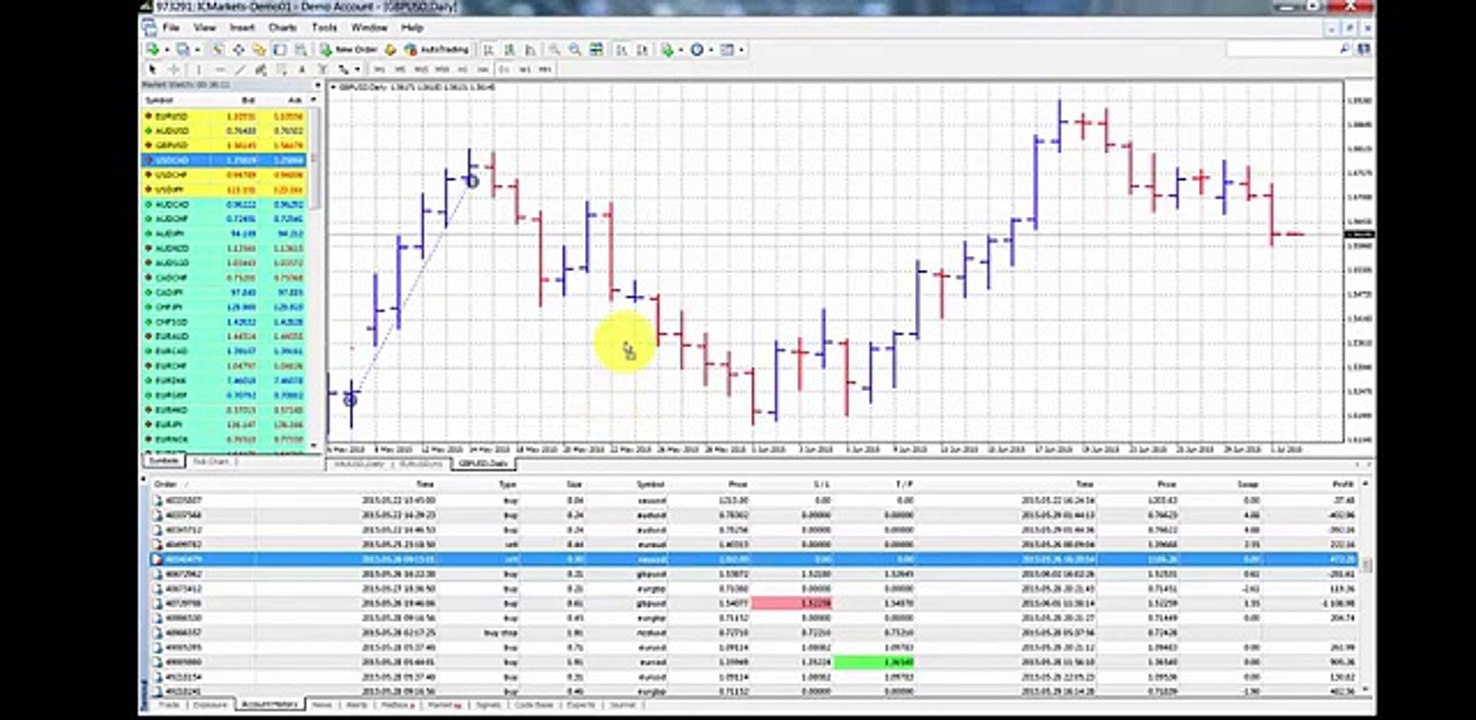The height and width of the screenshot is (720, 1476).
Task: Expand the New Chart dropdown arrow
Action: click(166, 49)
